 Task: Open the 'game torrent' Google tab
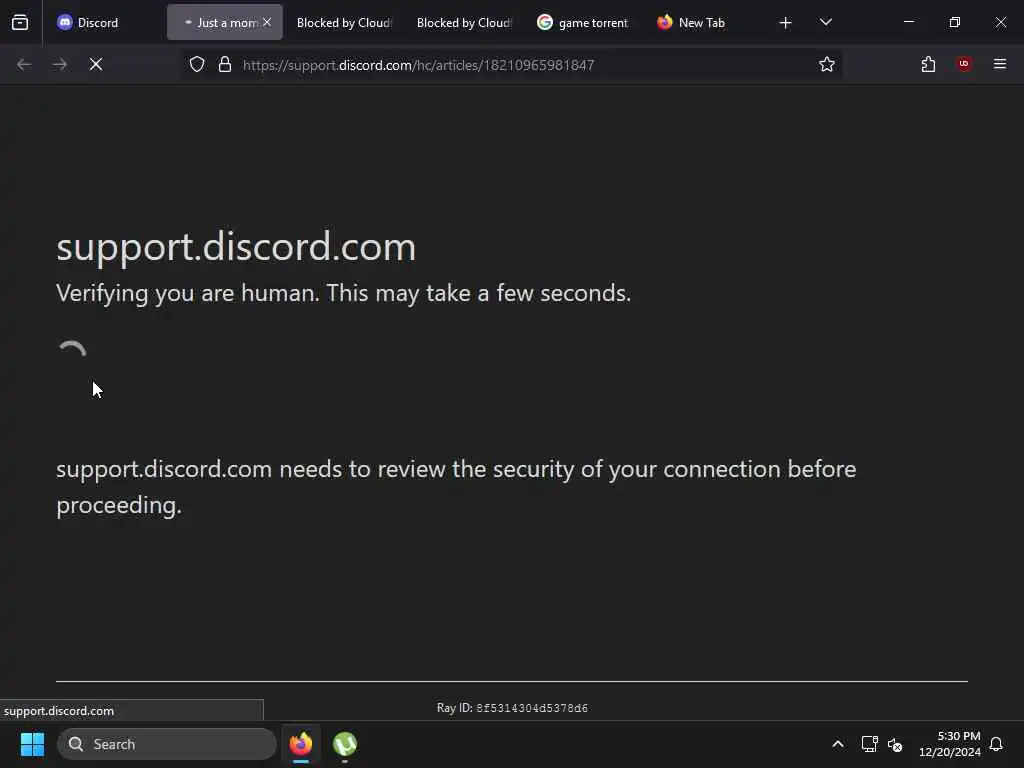click(x=584, y=23)
